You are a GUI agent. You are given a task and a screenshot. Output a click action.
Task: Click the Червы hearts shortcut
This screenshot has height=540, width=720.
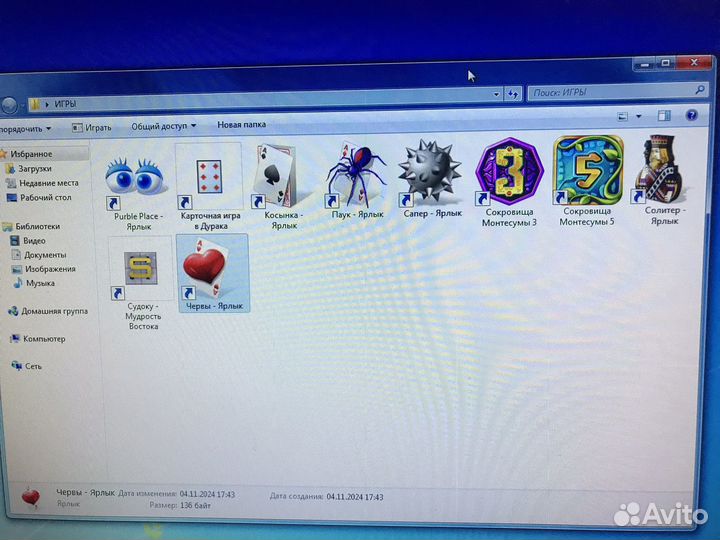pyautogui.click(x=211, y=270)
